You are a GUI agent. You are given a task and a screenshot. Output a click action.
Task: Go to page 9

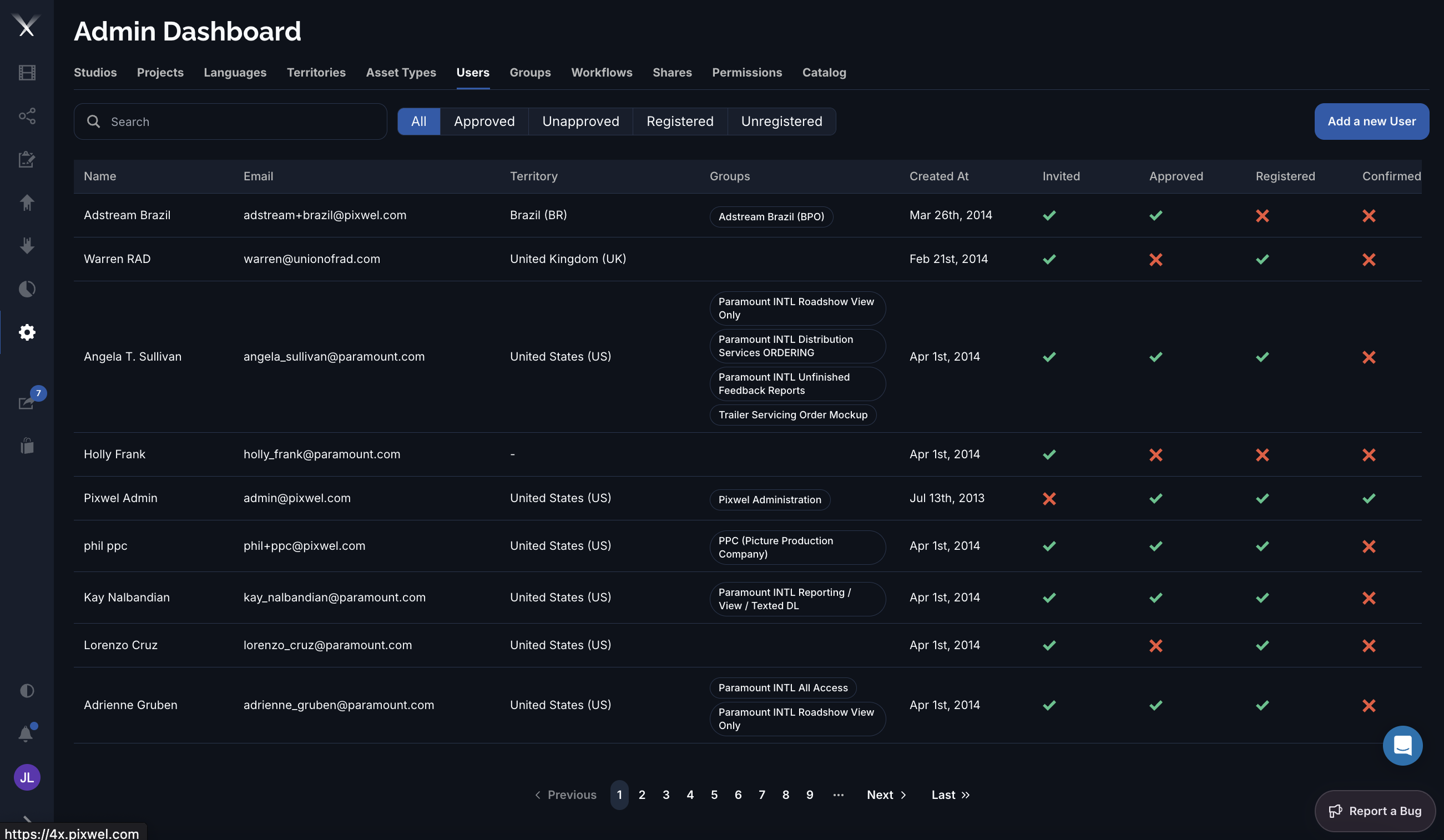pos(810,795)
